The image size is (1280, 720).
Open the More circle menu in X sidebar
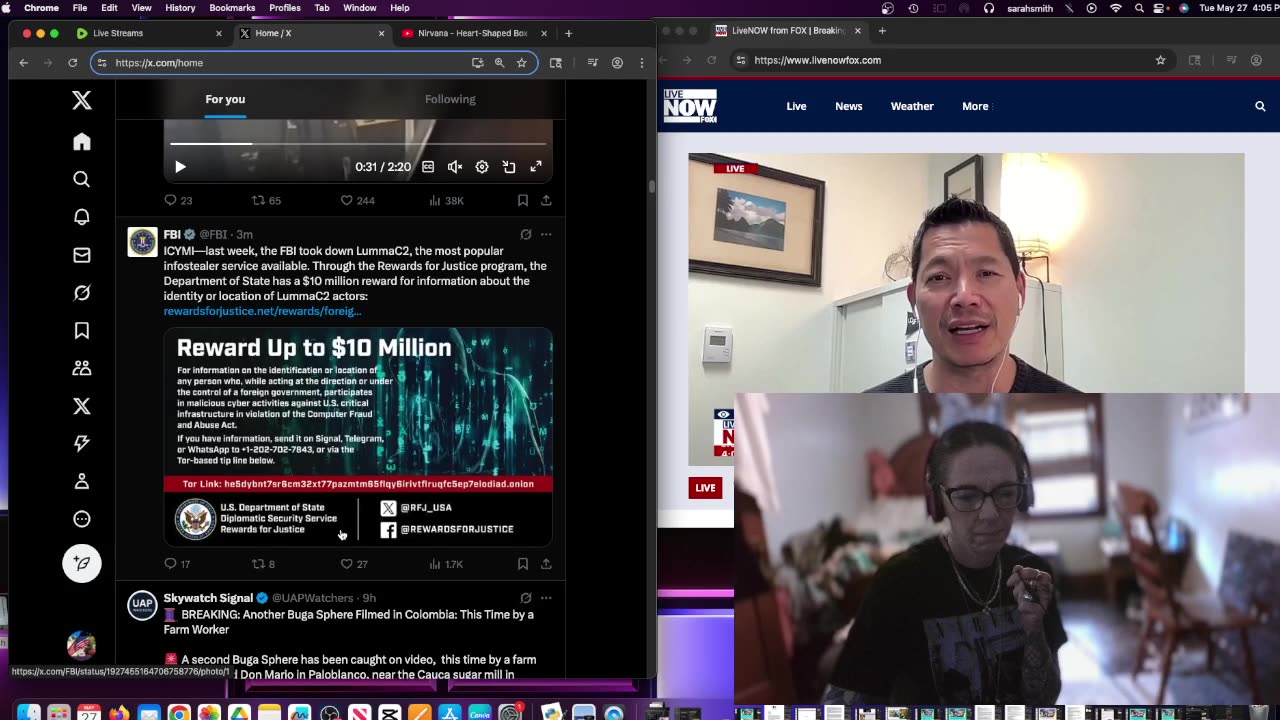[82, 519]
